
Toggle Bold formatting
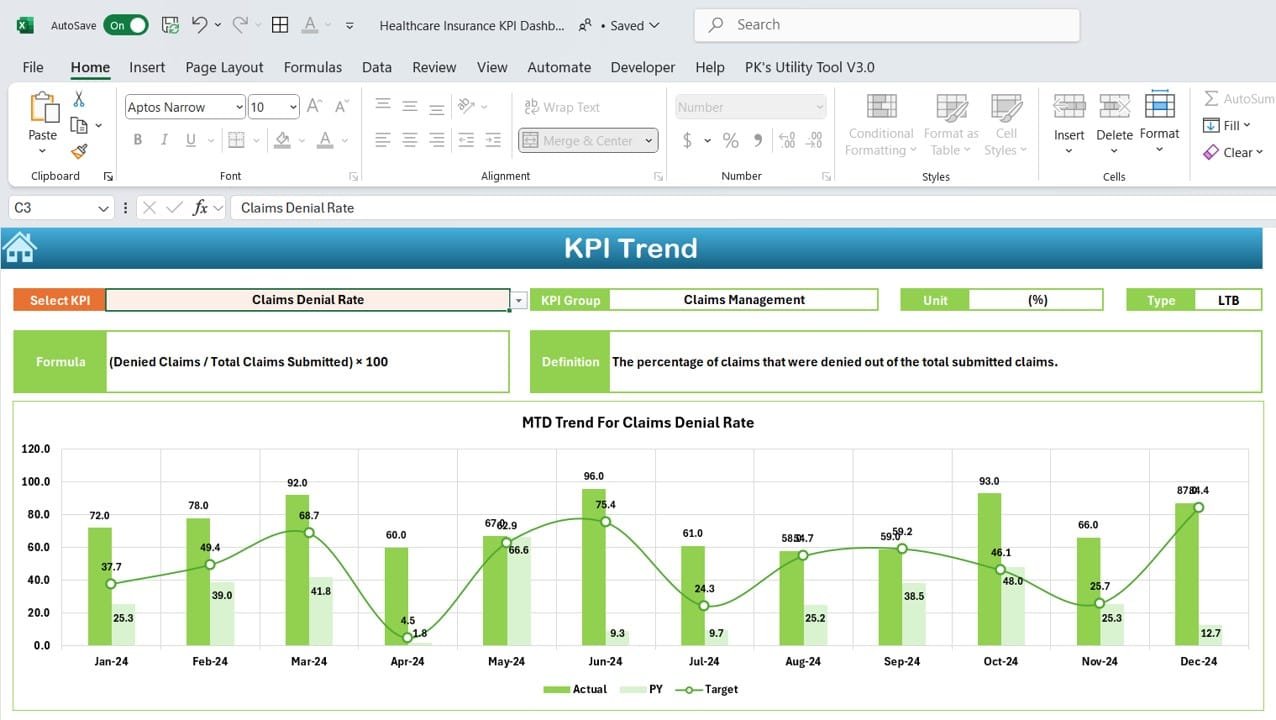pyautogui.click(x=138, y=140)
